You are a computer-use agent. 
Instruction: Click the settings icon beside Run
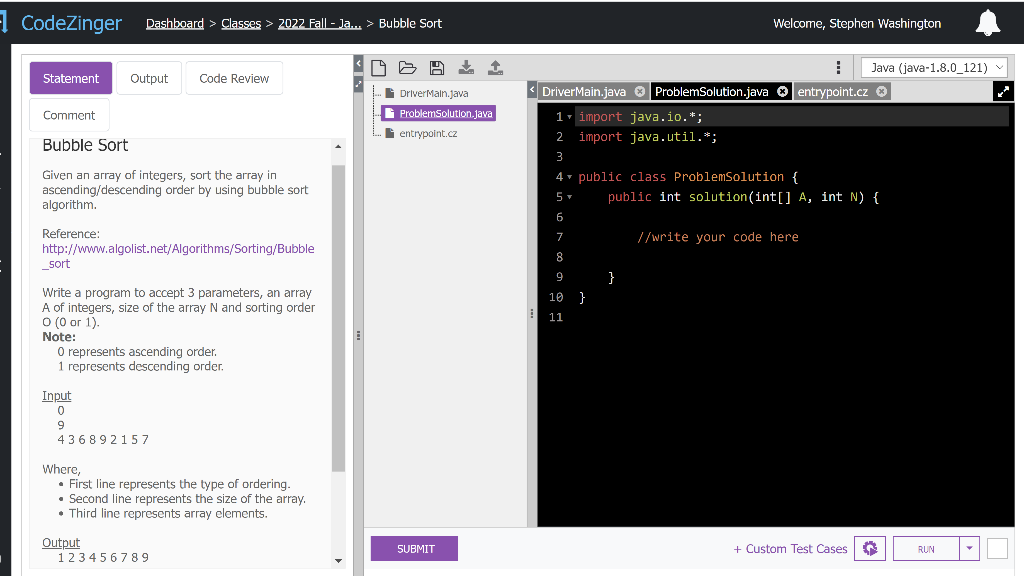pyautogui.click(x=869, y=548)
